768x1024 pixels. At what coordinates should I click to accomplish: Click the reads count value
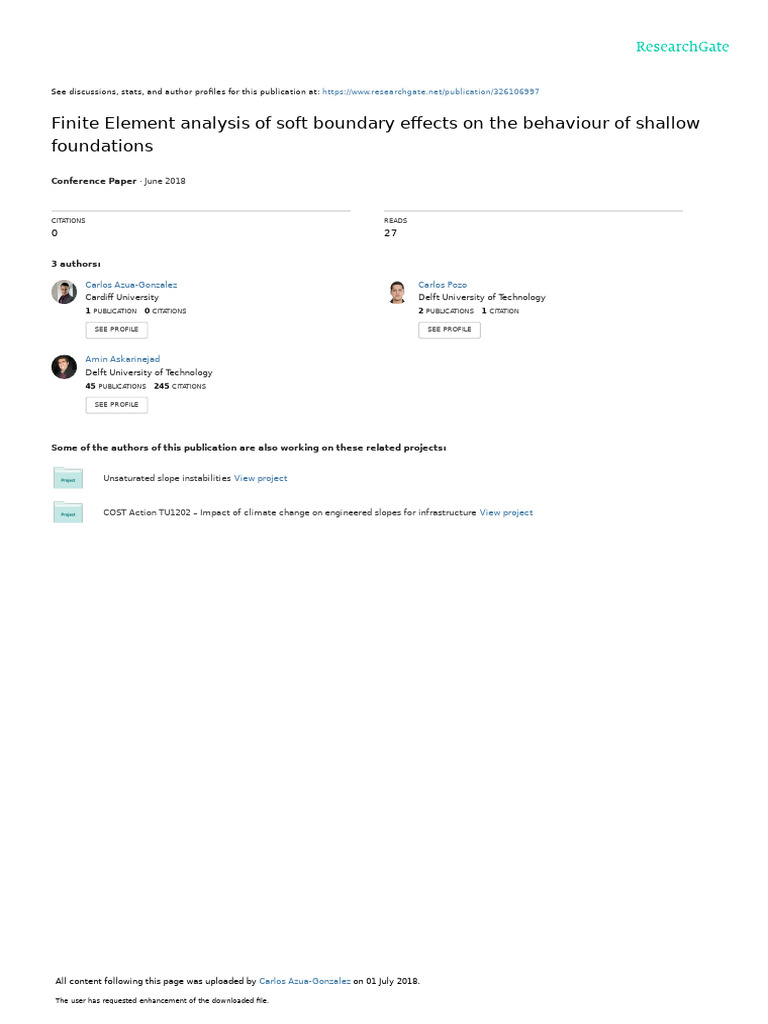tap(390, 233)
